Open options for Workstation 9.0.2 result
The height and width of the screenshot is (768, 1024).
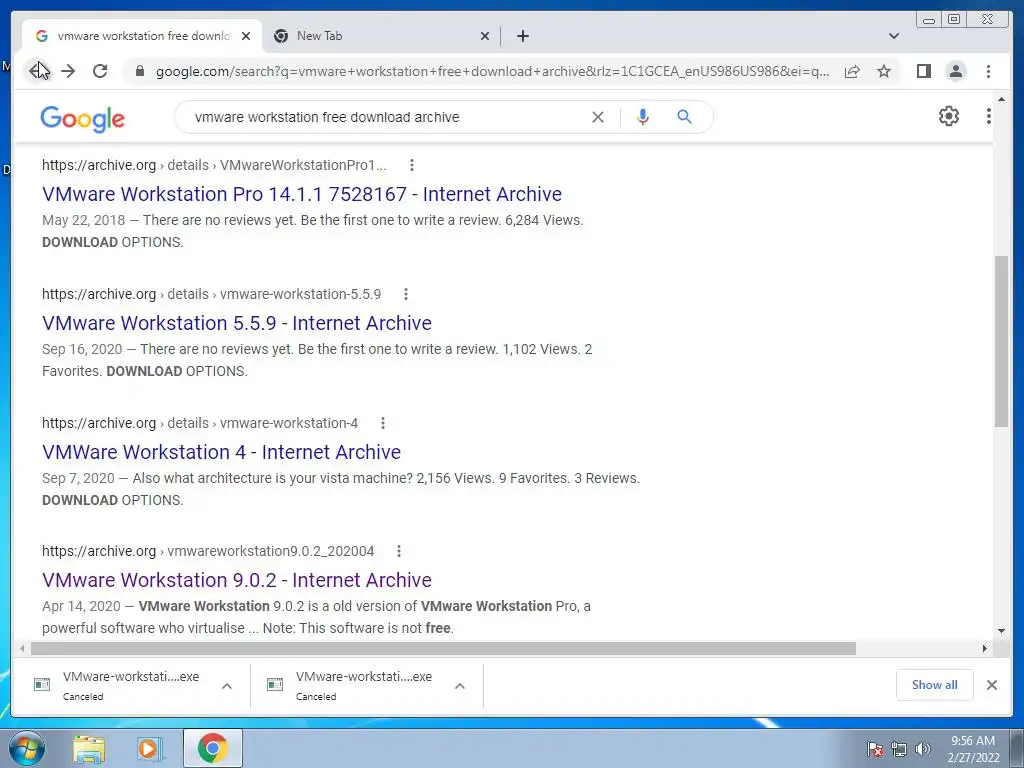[x=398, y=551]
